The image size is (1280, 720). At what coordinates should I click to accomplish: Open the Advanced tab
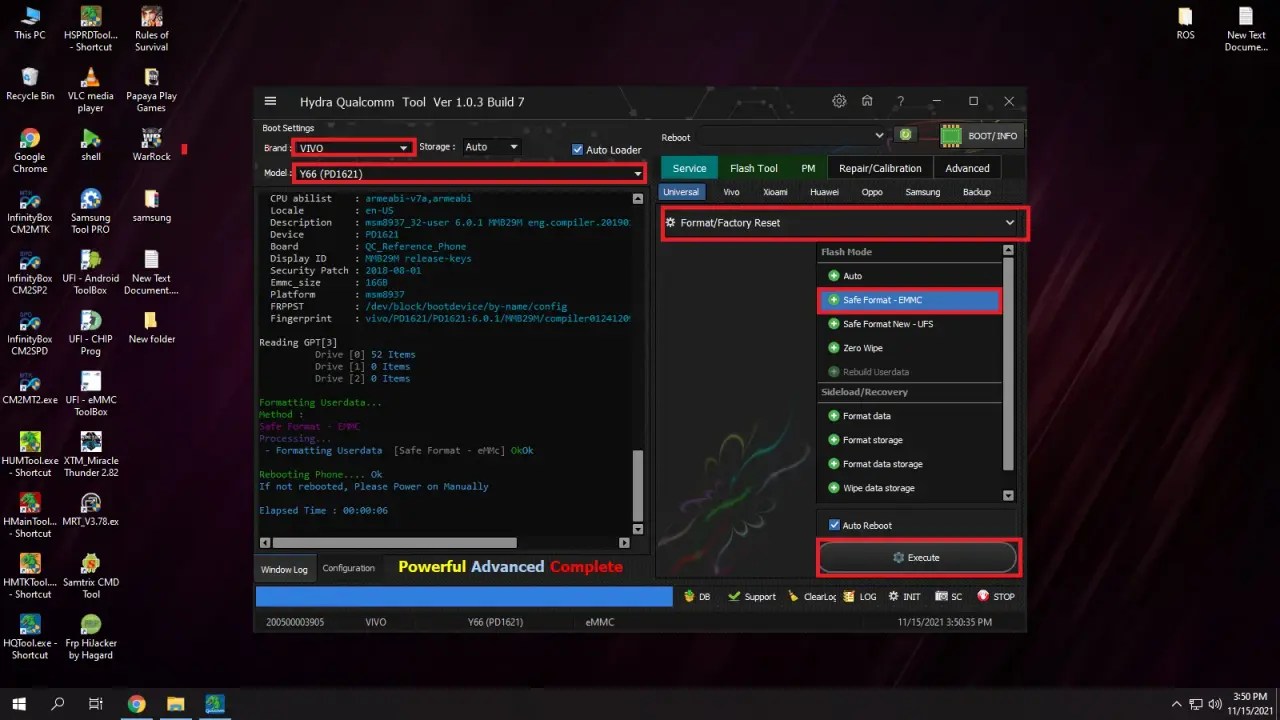point(968,168)
